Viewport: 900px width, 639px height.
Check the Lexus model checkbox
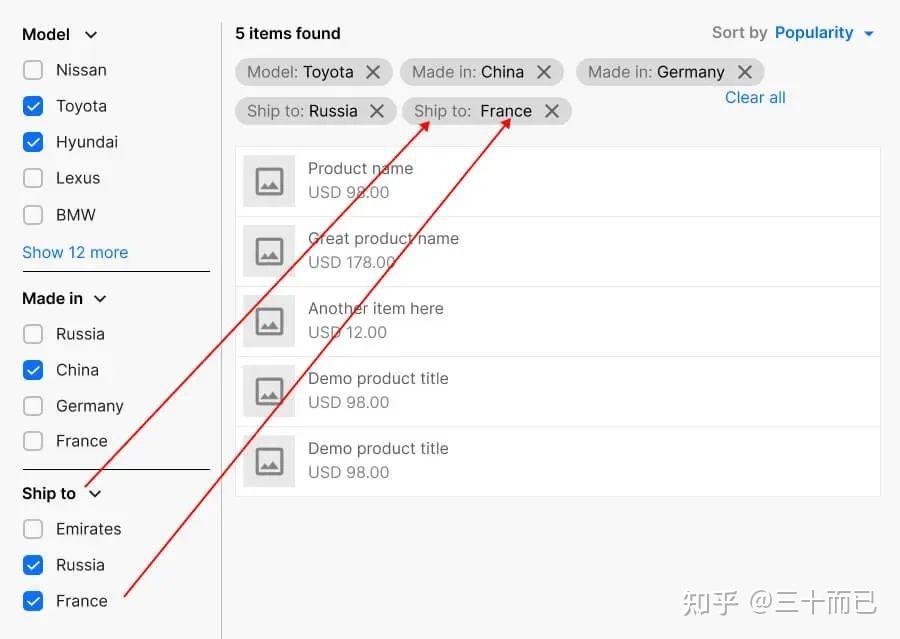tap(33, 178)
